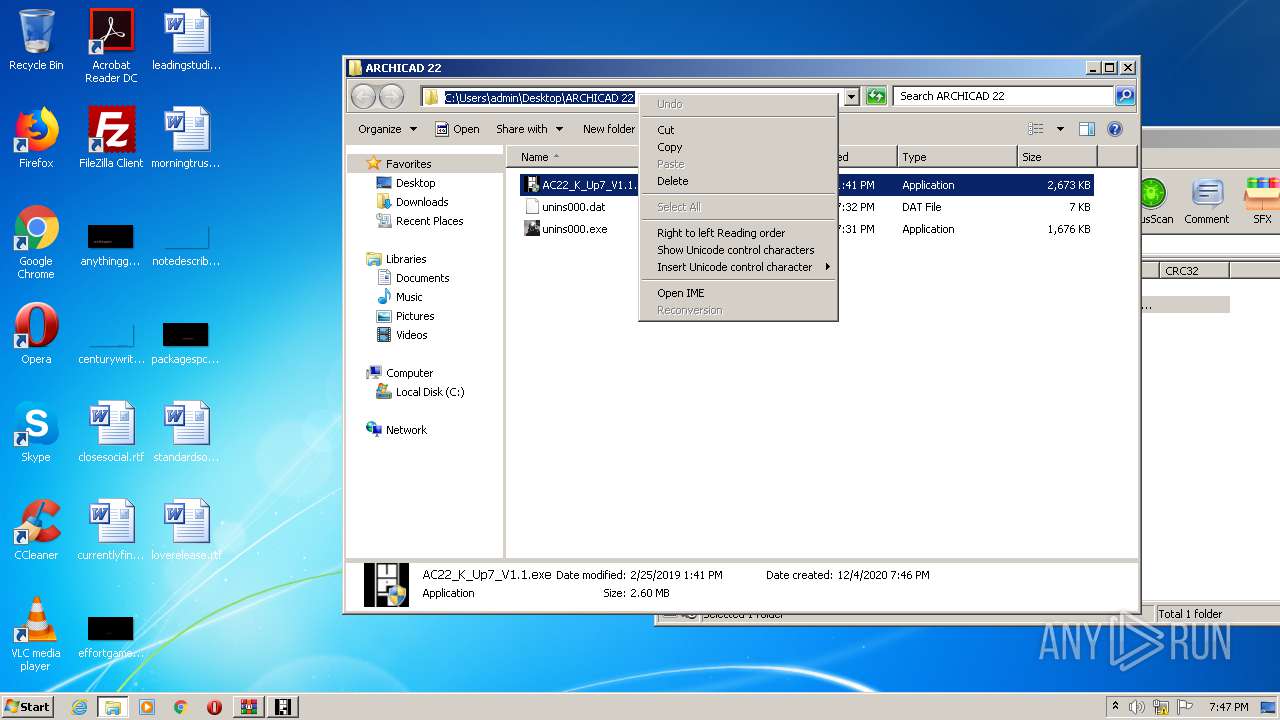The image size is (1280, 720).
Task: Open Videos library in navigation pane
Action: coord(411,335)
